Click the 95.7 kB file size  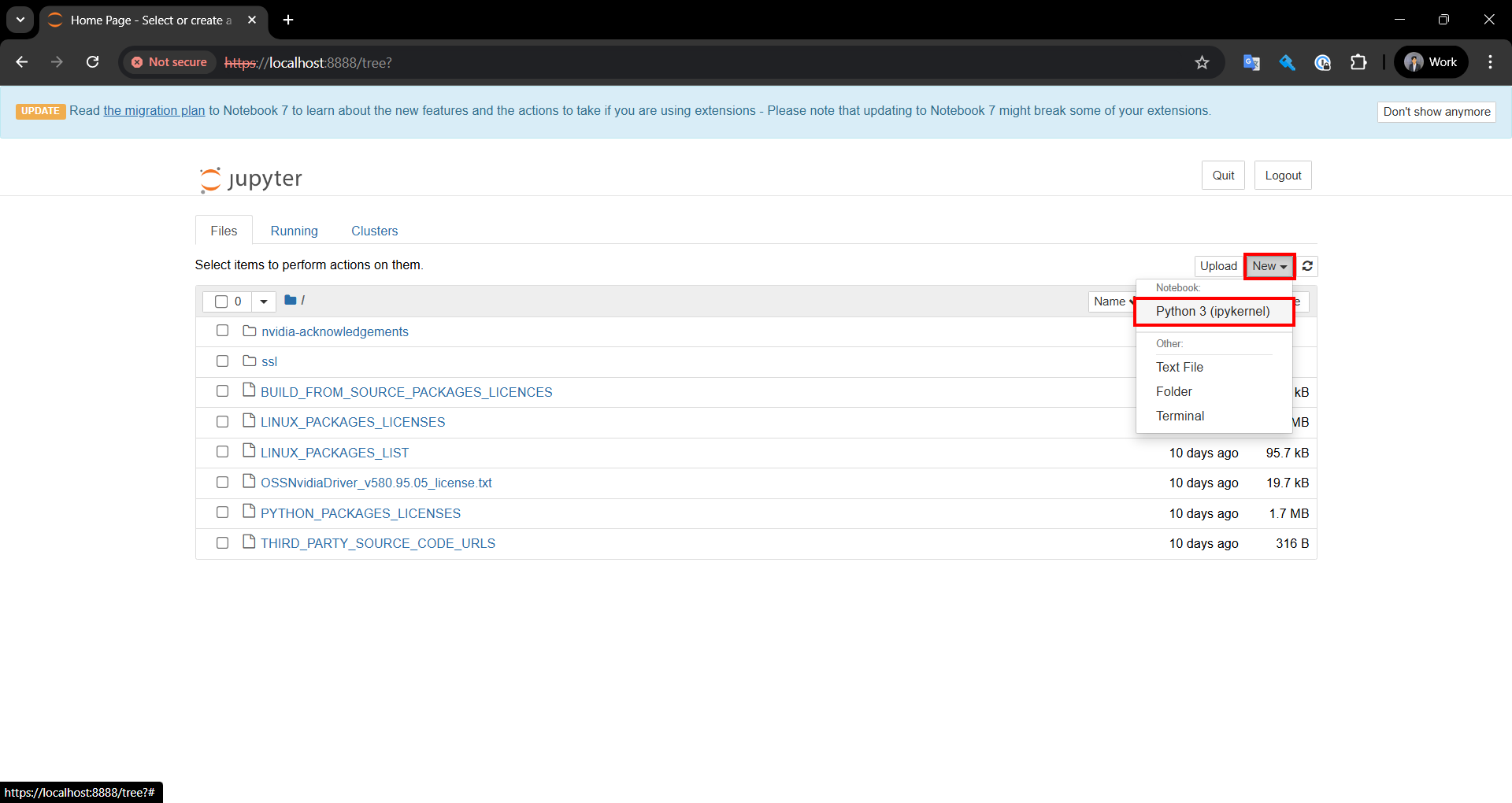[1288, 453]
